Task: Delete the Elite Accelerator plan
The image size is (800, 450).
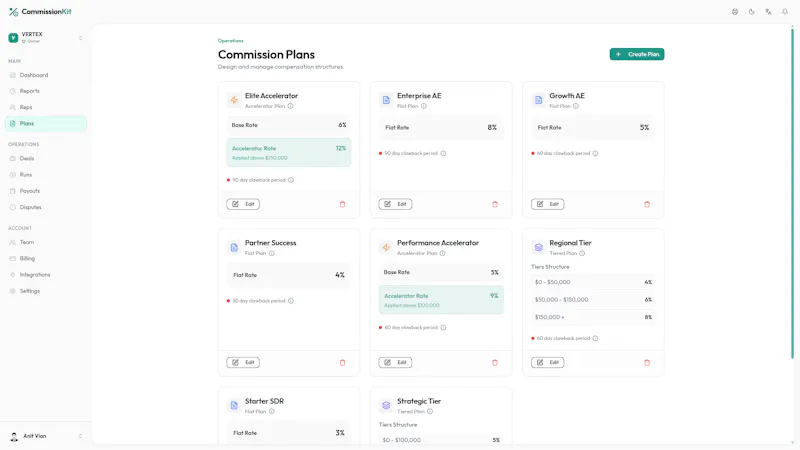Action: (x=342, y=204)
